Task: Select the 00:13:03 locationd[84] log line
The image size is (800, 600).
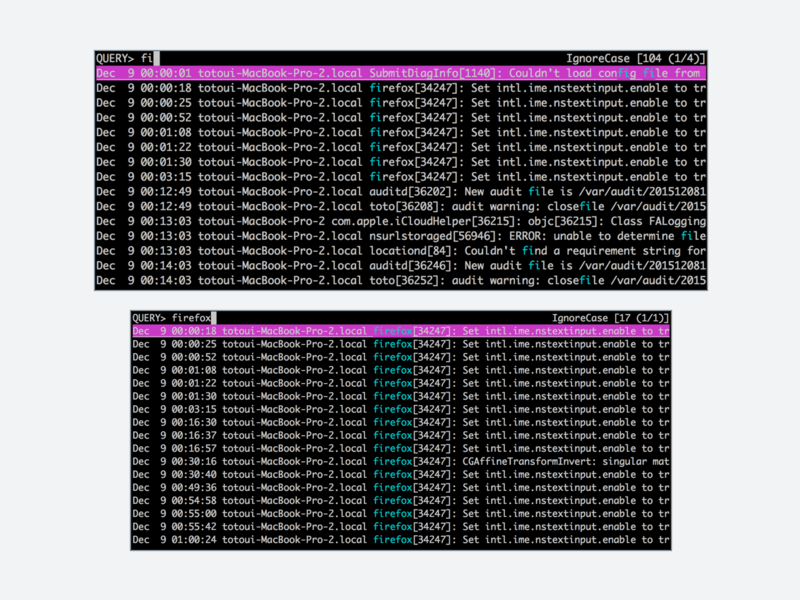Action: pyautogui.click(x=401, y=251)
